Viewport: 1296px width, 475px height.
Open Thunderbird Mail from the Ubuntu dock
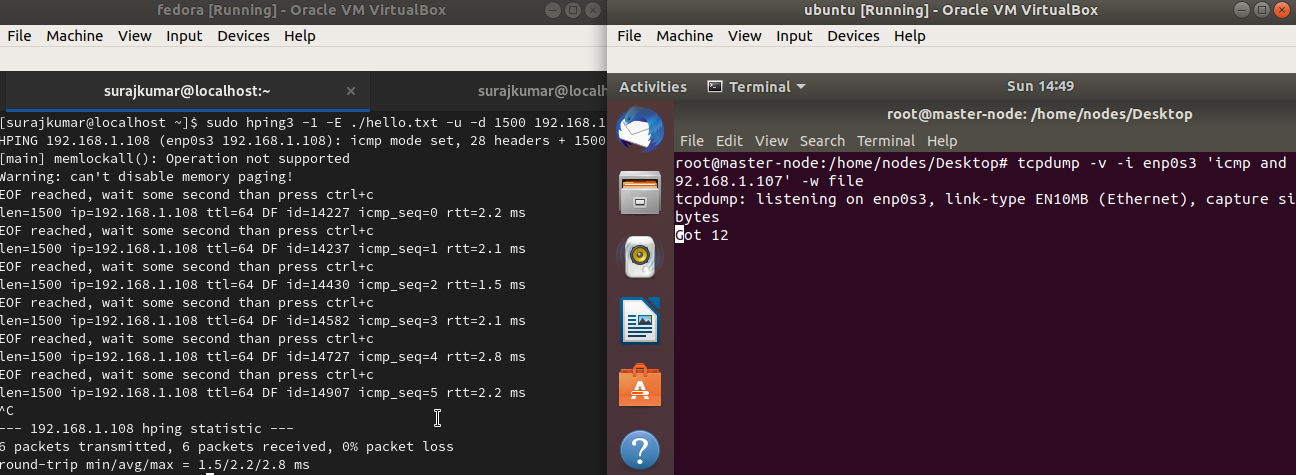tap(640, 129)
